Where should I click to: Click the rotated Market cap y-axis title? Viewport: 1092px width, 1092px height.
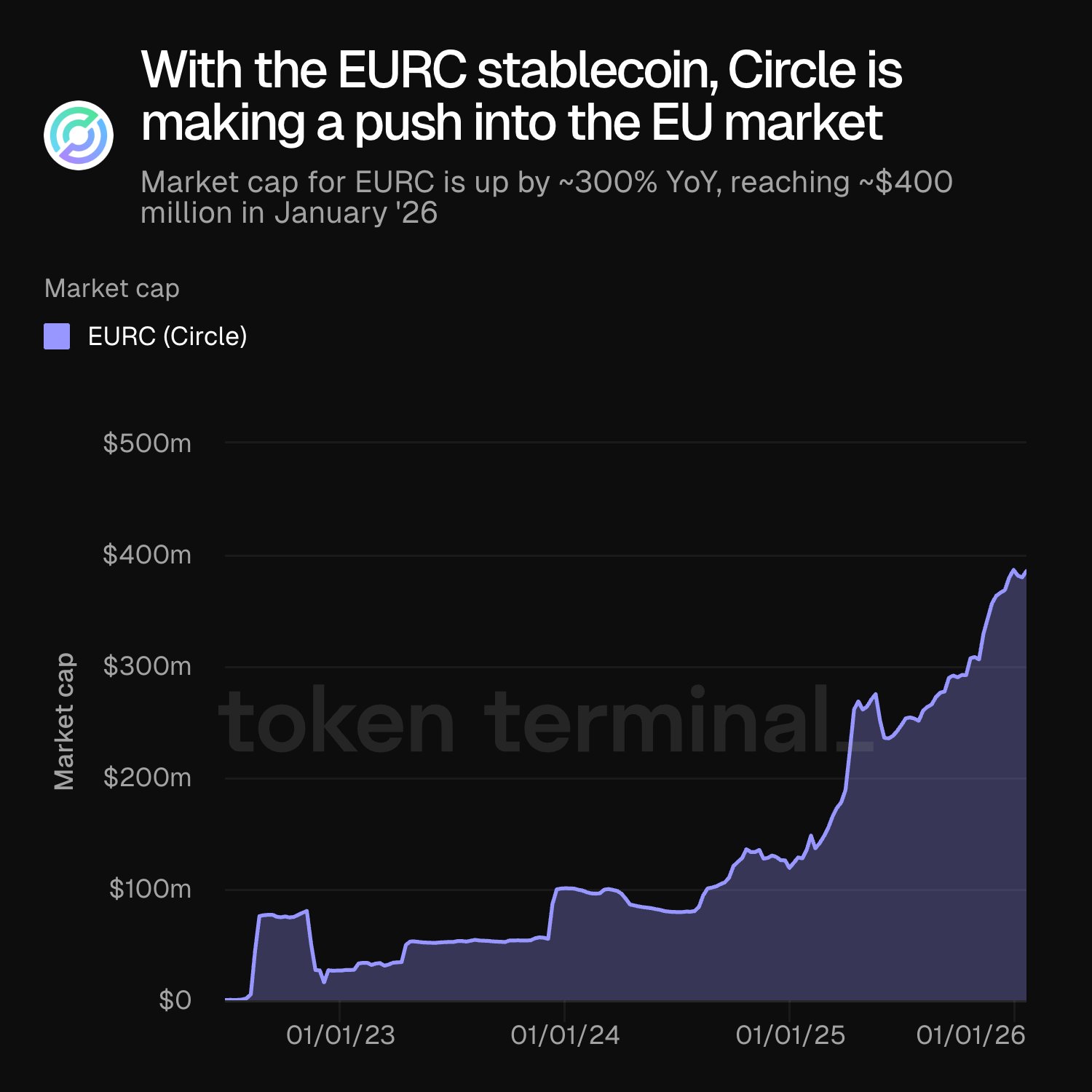pos(64,721)
